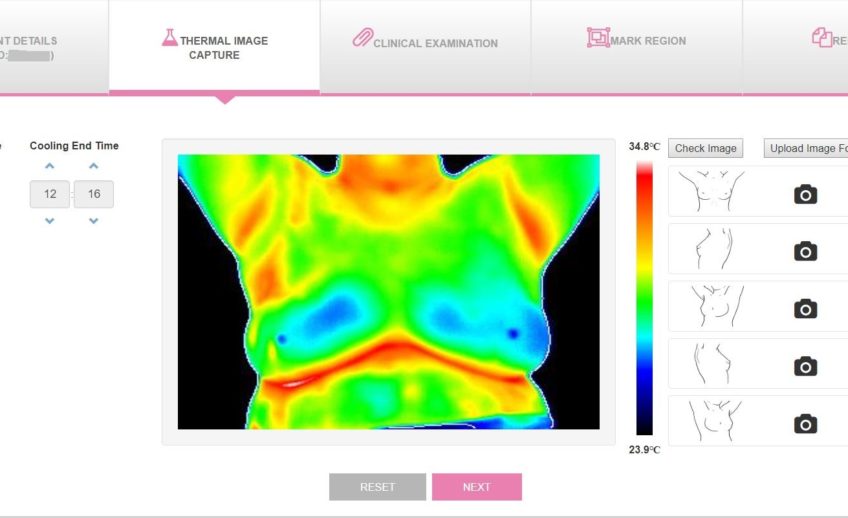Click camera icon beside the frontal pose sketch

[805, 194]
